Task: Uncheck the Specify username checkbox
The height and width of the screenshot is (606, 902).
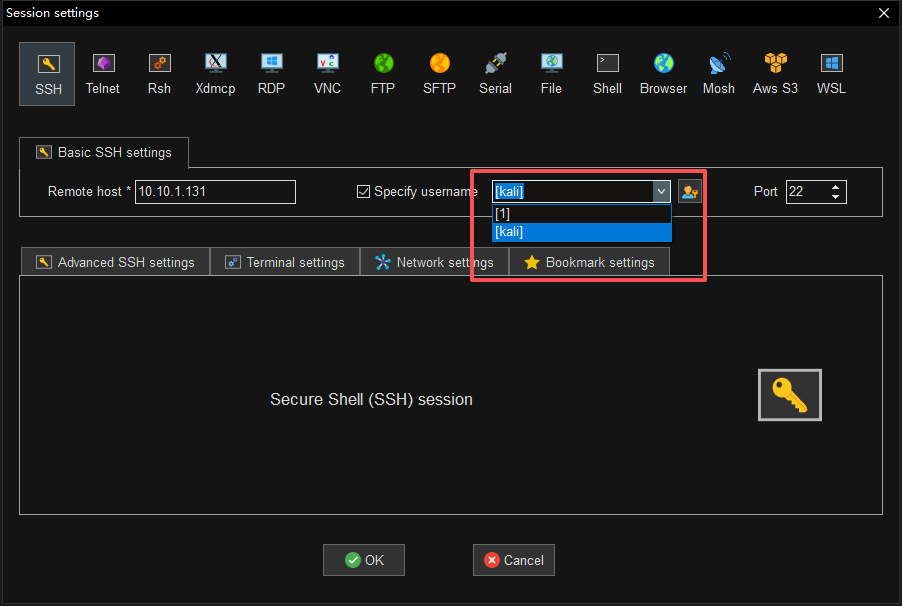Action: click(364, 192)
